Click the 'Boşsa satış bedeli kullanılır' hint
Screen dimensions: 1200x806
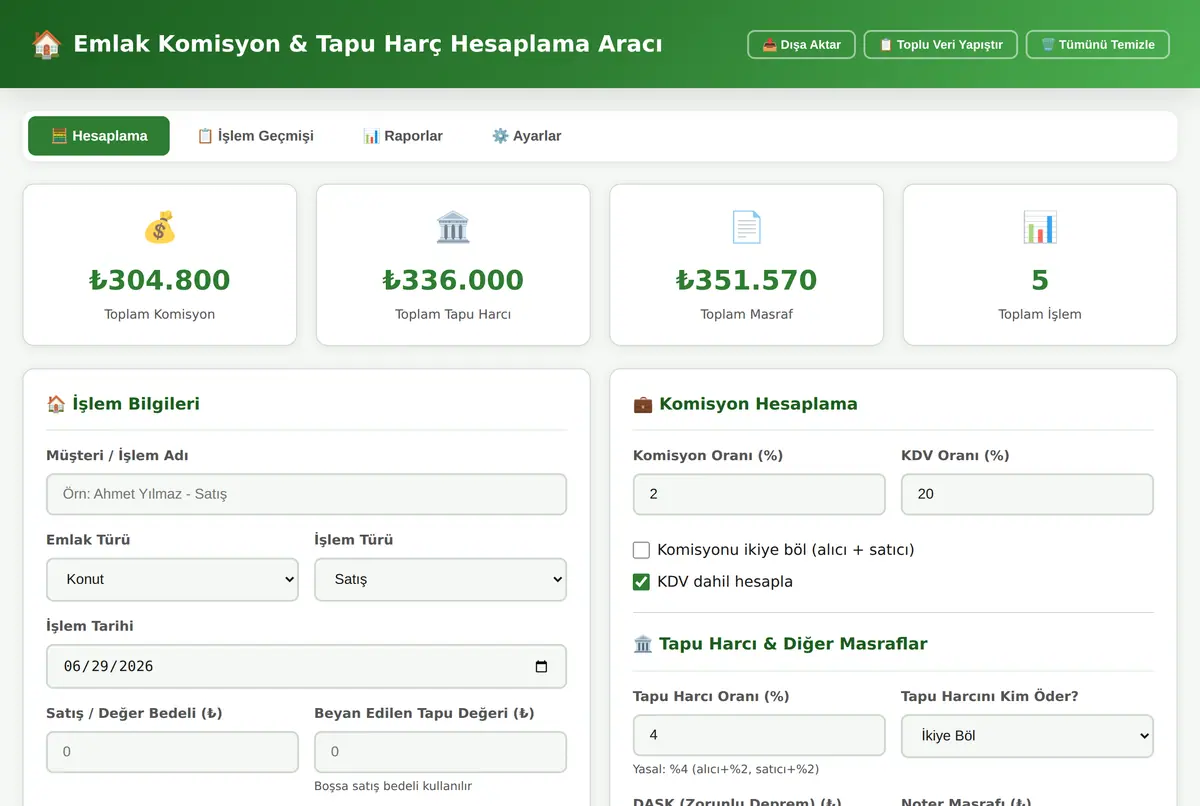tap(393, 786)
